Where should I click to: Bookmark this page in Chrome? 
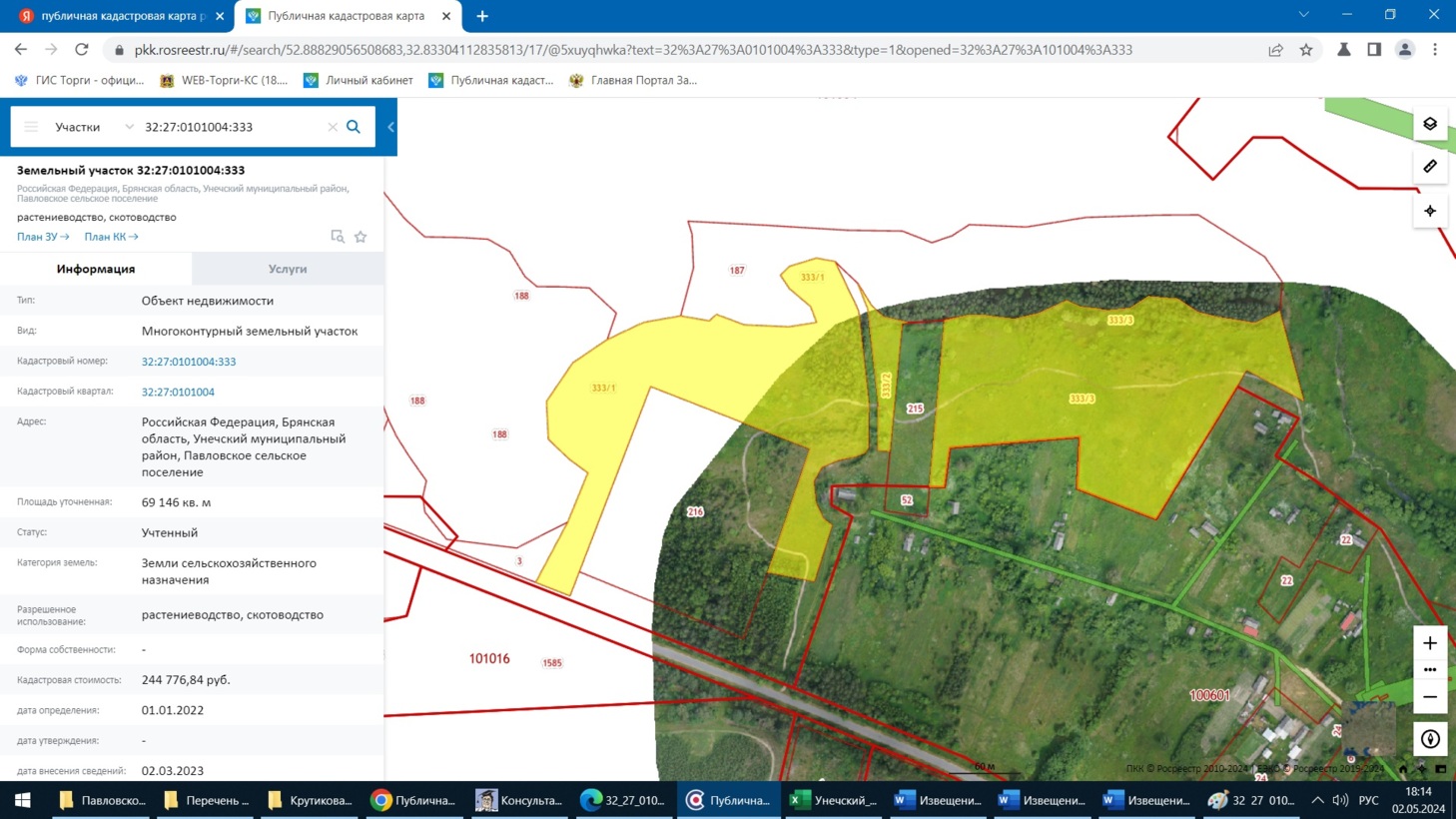pyautogui.click(x=1306, y=50)
